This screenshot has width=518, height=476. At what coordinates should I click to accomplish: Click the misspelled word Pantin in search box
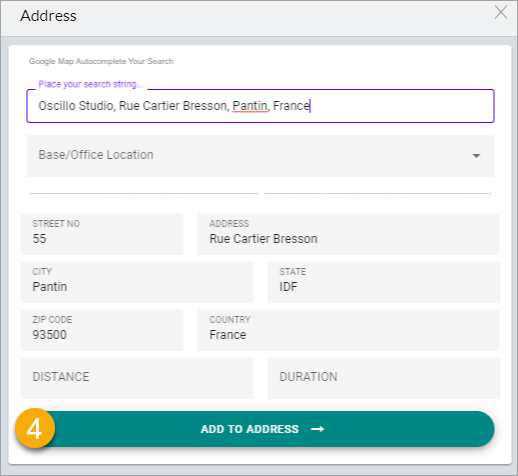tap(250, 106)
